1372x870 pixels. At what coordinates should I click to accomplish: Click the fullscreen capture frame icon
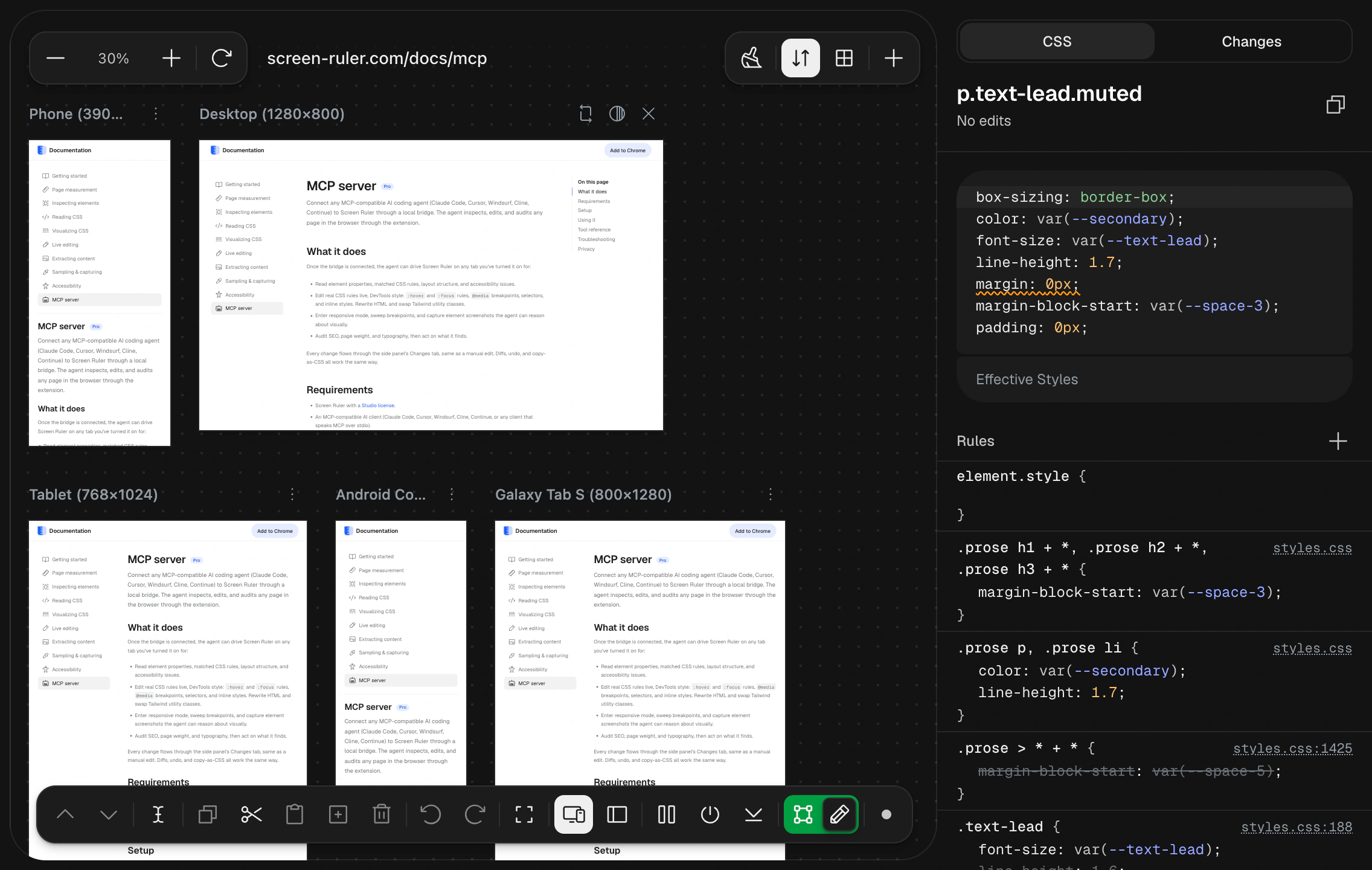click(x=524, y=814)
